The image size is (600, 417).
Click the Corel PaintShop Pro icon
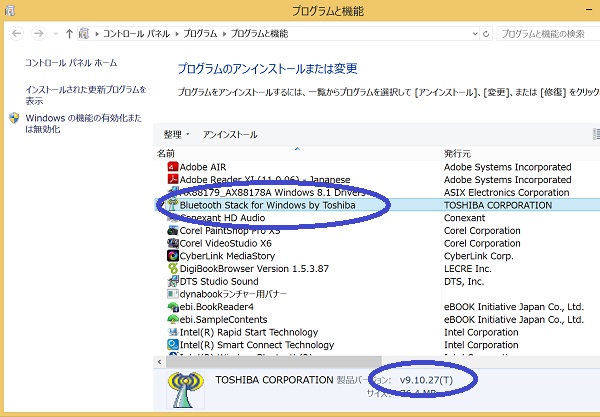[173, 230]
